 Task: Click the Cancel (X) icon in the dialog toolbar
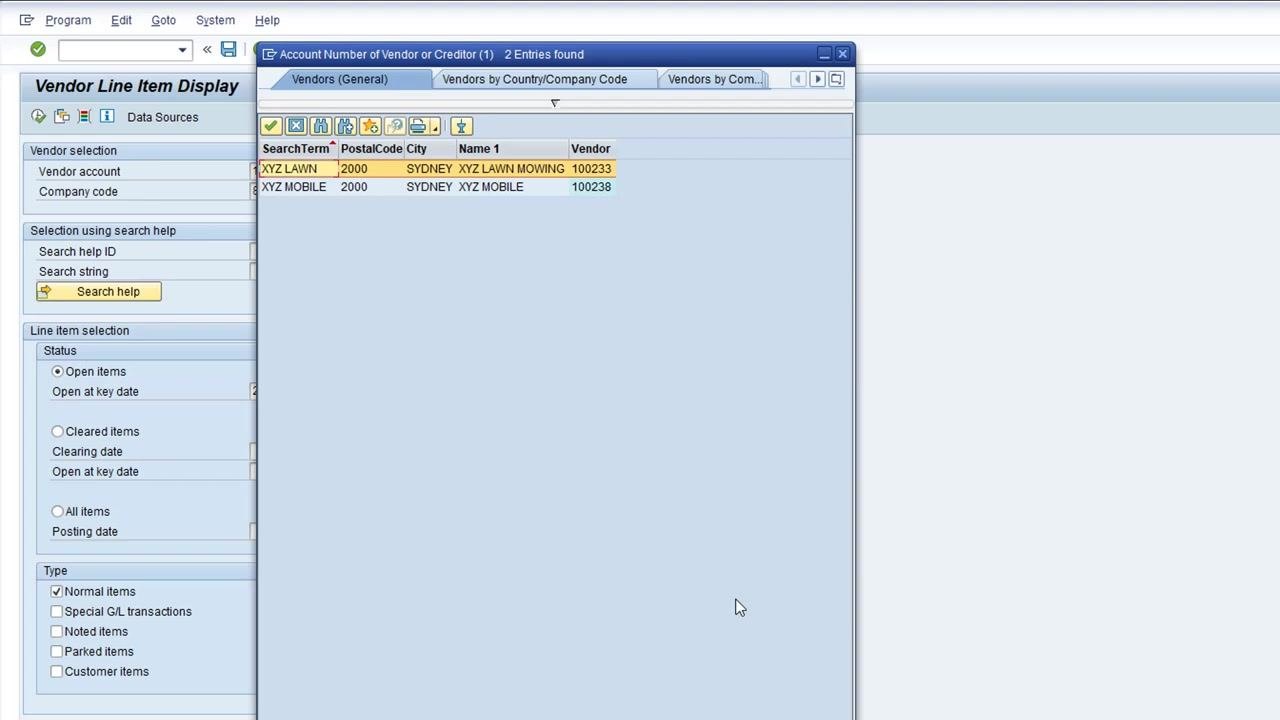click(x=296, y=126)
